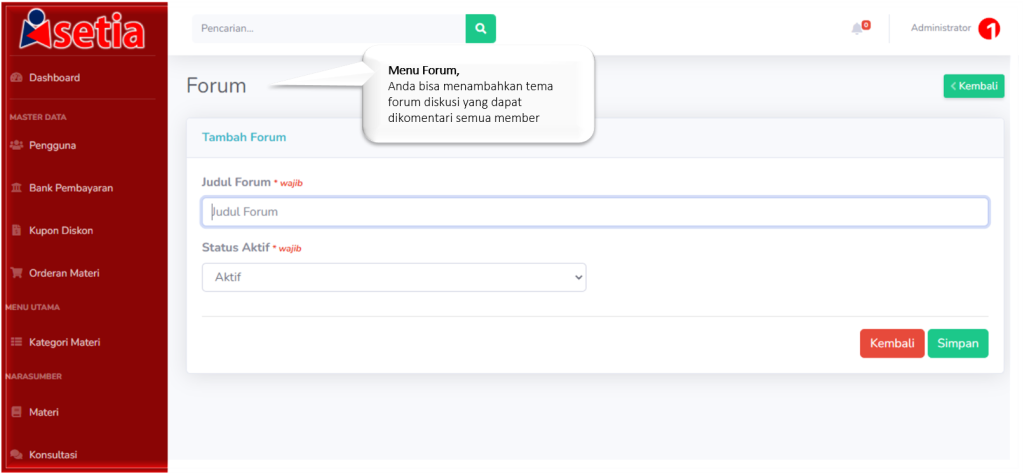Click the Kupon Diskon document icon
Image resolution: width=1024 pixels, height=474 pixels.
coord(17,230)
